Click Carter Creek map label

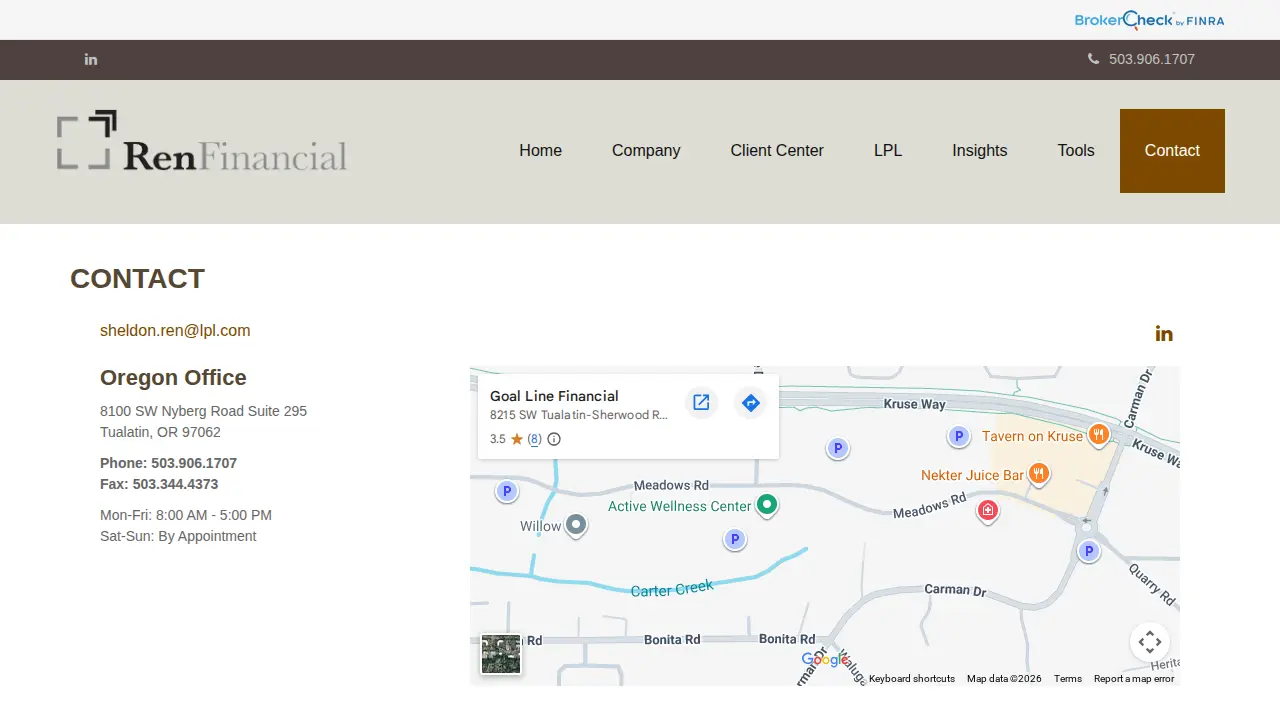coord(672,589)
